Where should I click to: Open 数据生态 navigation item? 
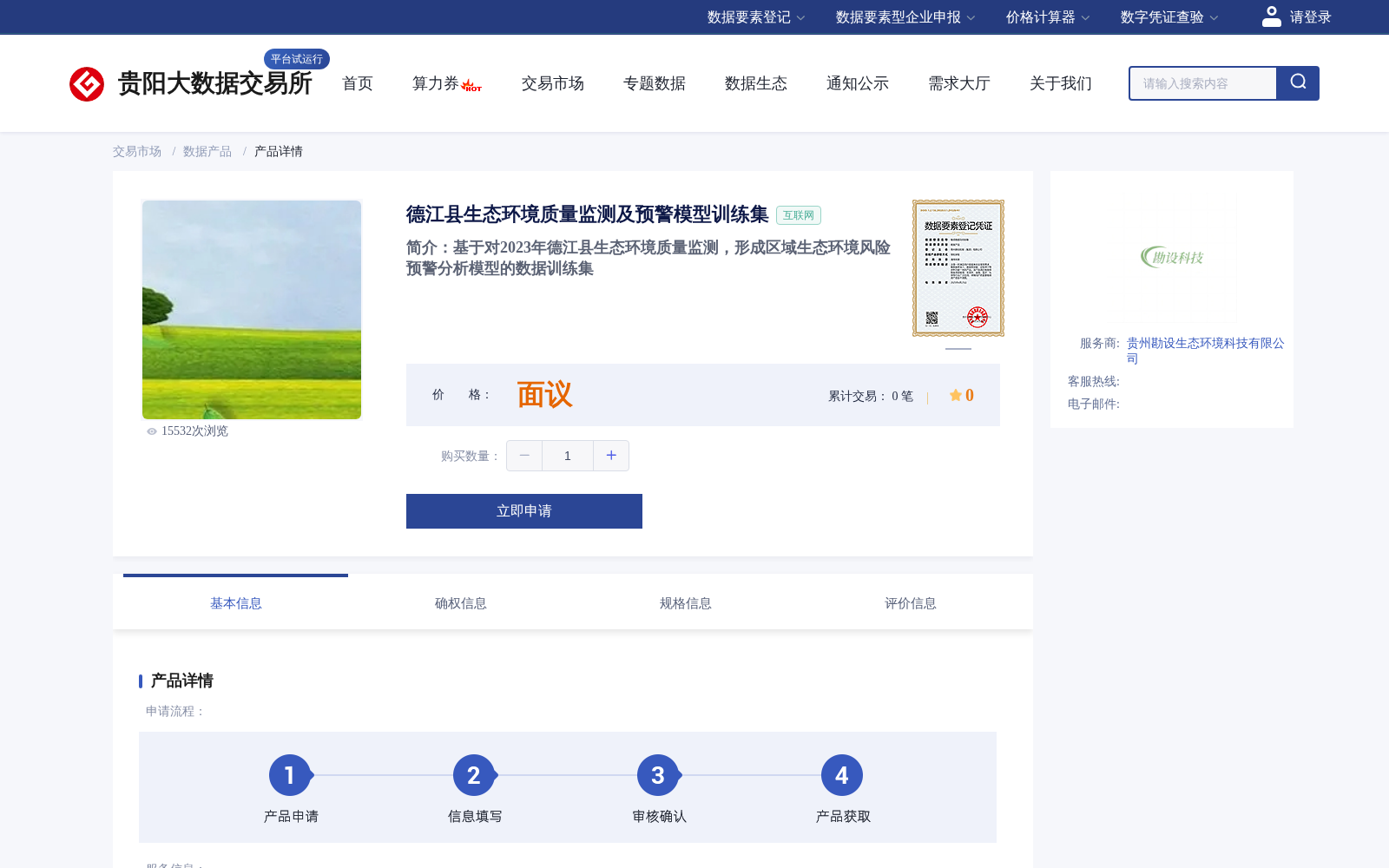pos(756,83)
